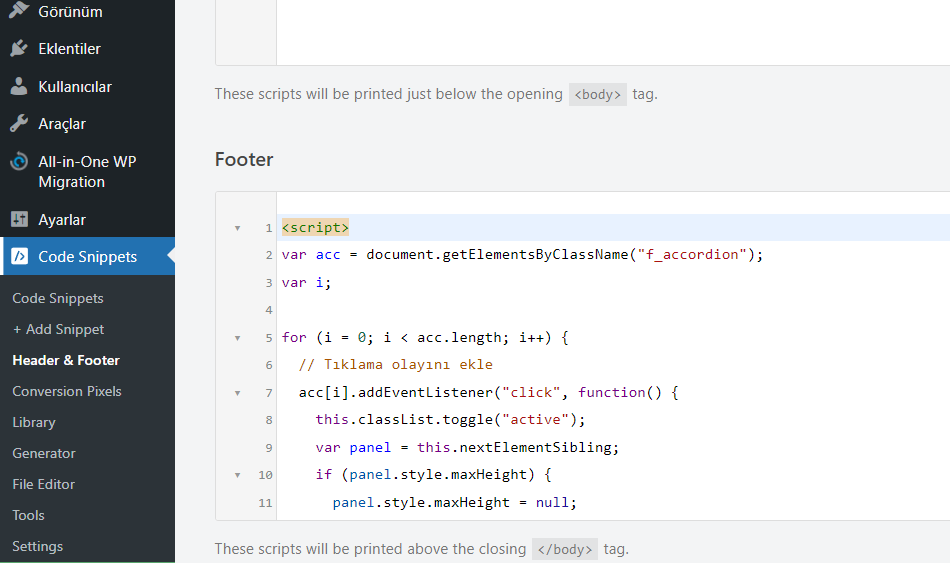
Task: Collapse the for loop fold at line 5
Action: point(238,338)
